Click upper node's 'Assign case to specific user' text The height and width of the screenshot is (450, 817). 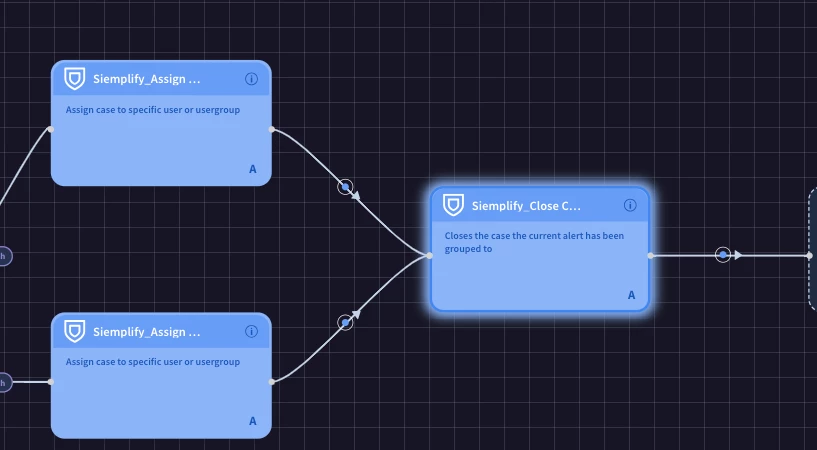point(153,110)
